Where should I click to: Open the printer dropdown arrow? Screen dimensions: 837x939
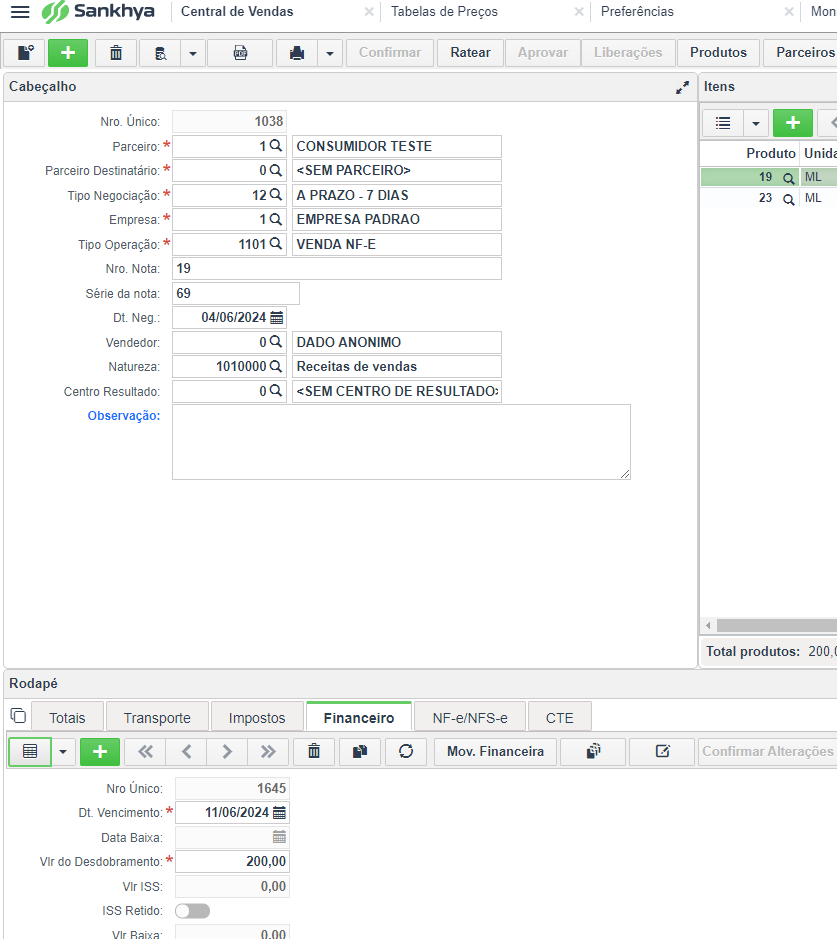point(330,53)
